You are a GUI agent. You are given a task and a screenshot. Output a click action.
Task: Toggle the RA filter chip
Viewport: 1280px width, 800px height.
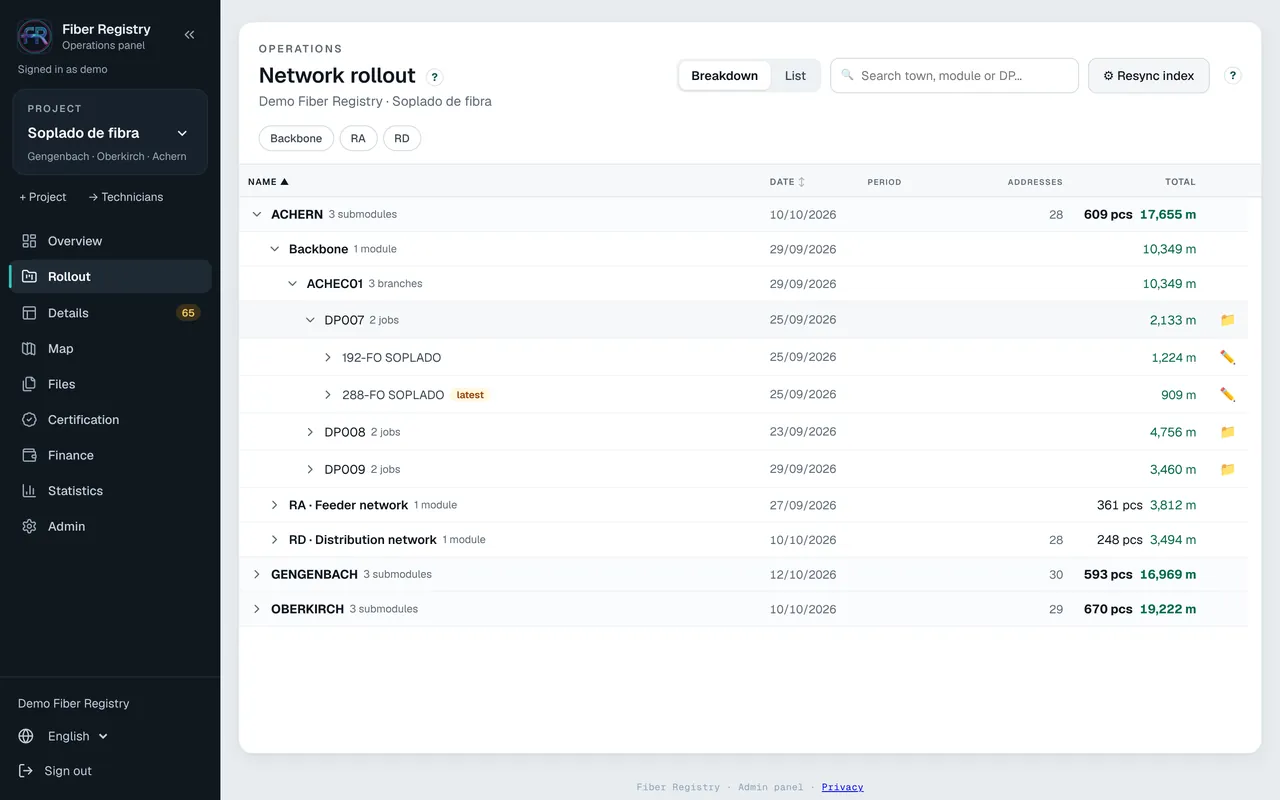tap(358, 138)
